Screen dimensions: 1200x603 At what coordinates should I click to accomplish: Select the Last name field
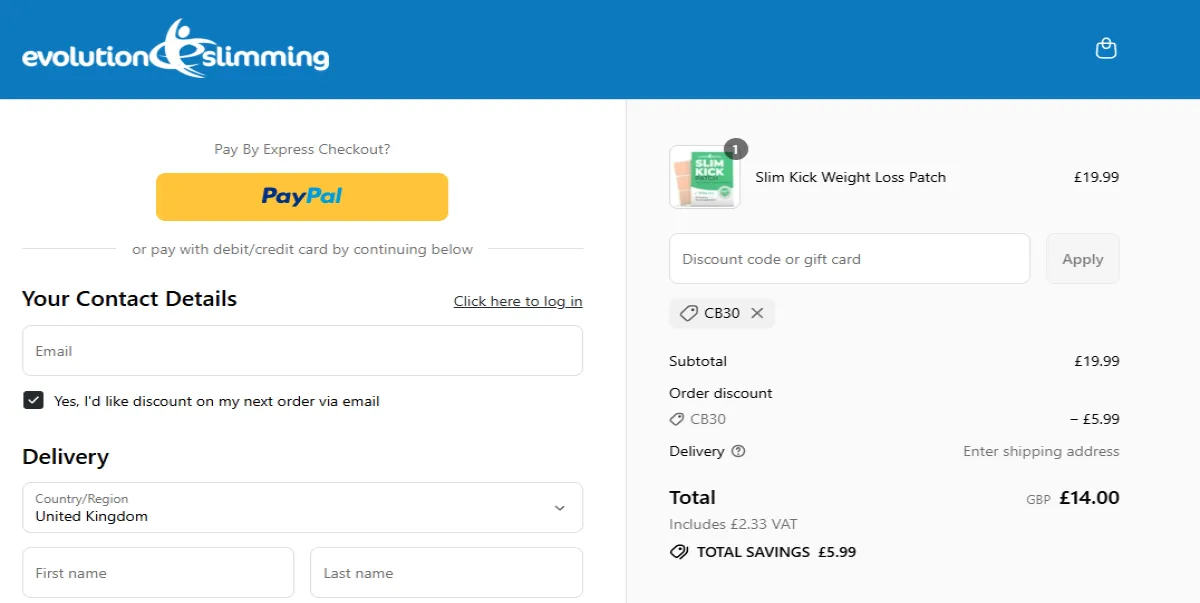tap(446, 573)
